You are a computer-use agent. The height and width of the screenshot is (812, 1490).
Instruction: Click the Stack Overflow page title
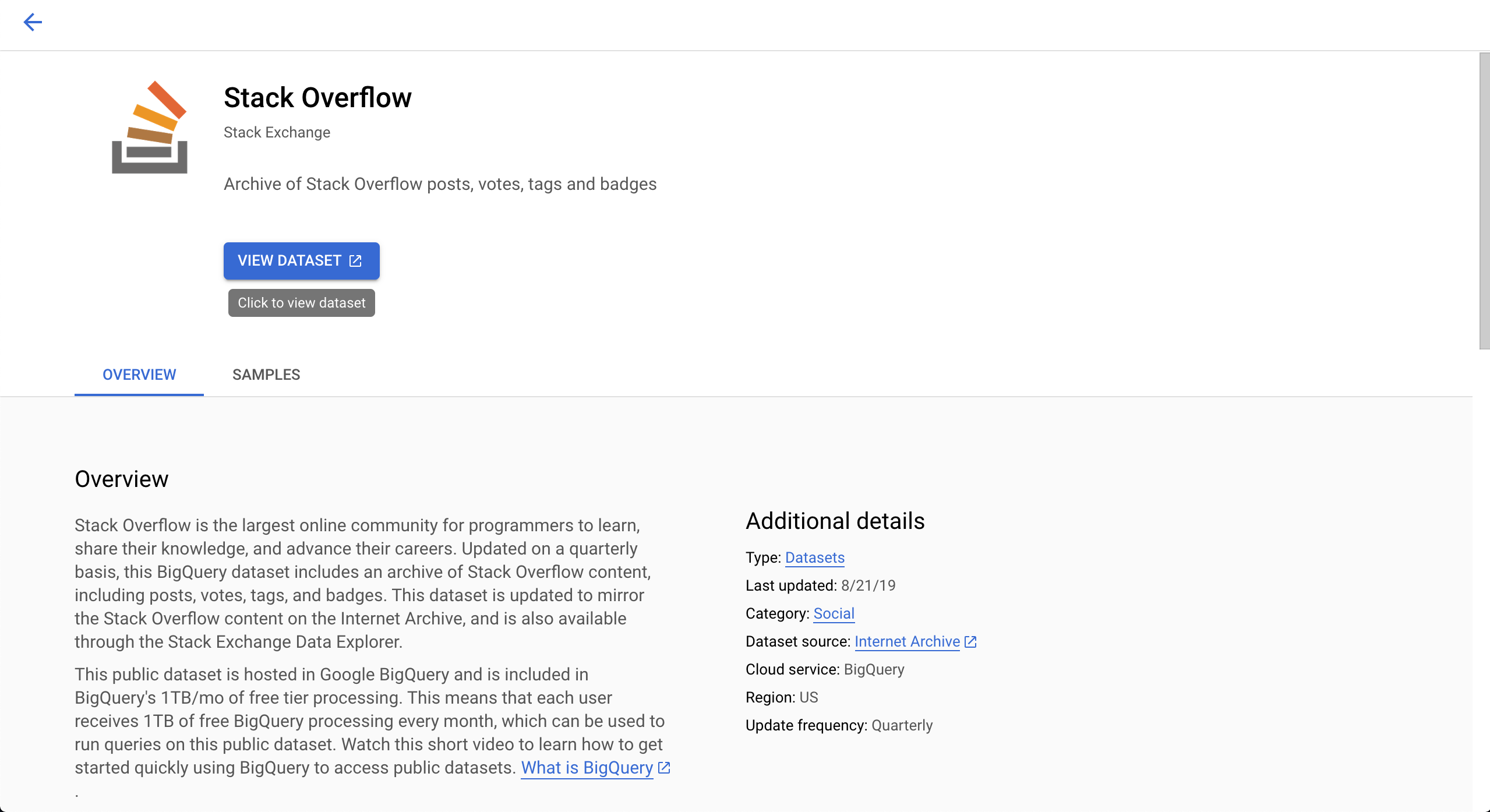click(317, 97)
